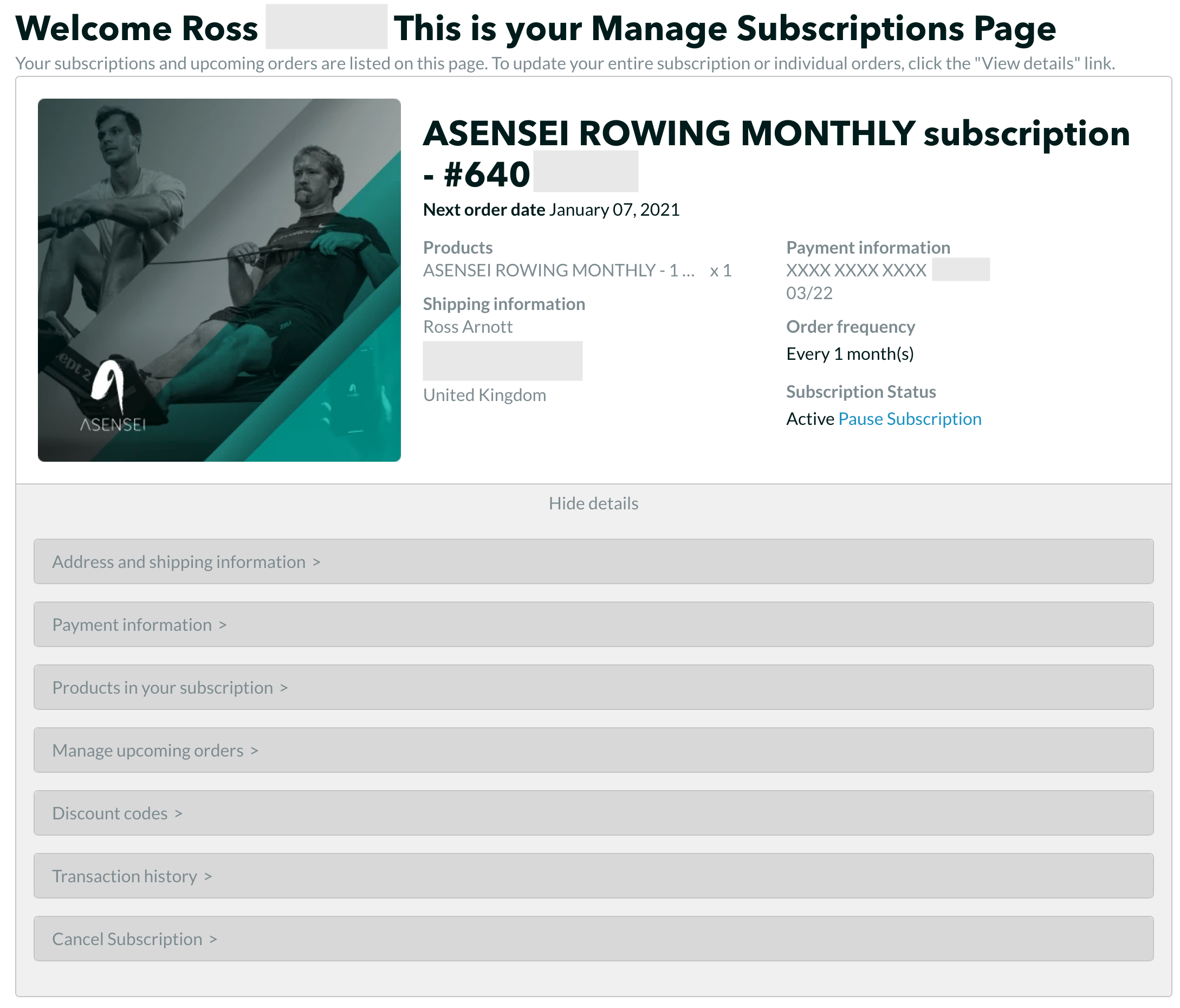Expand the Payment information accordion row
Screen dimensions: 1180x1008
[593, 624]
